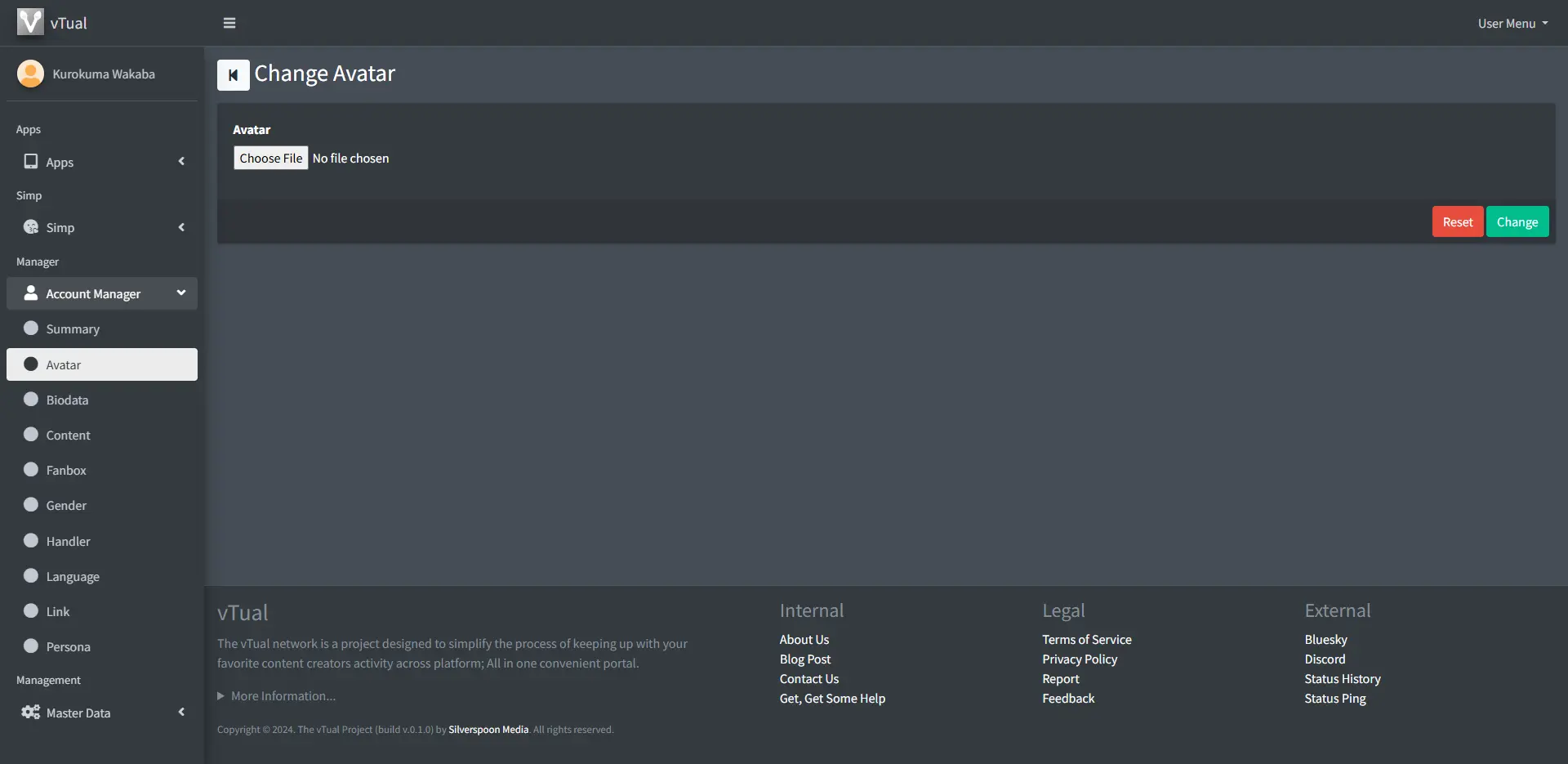Screen dimensions: 1568x764
Task: Open the Persona menu item
Action: [68, 646]
